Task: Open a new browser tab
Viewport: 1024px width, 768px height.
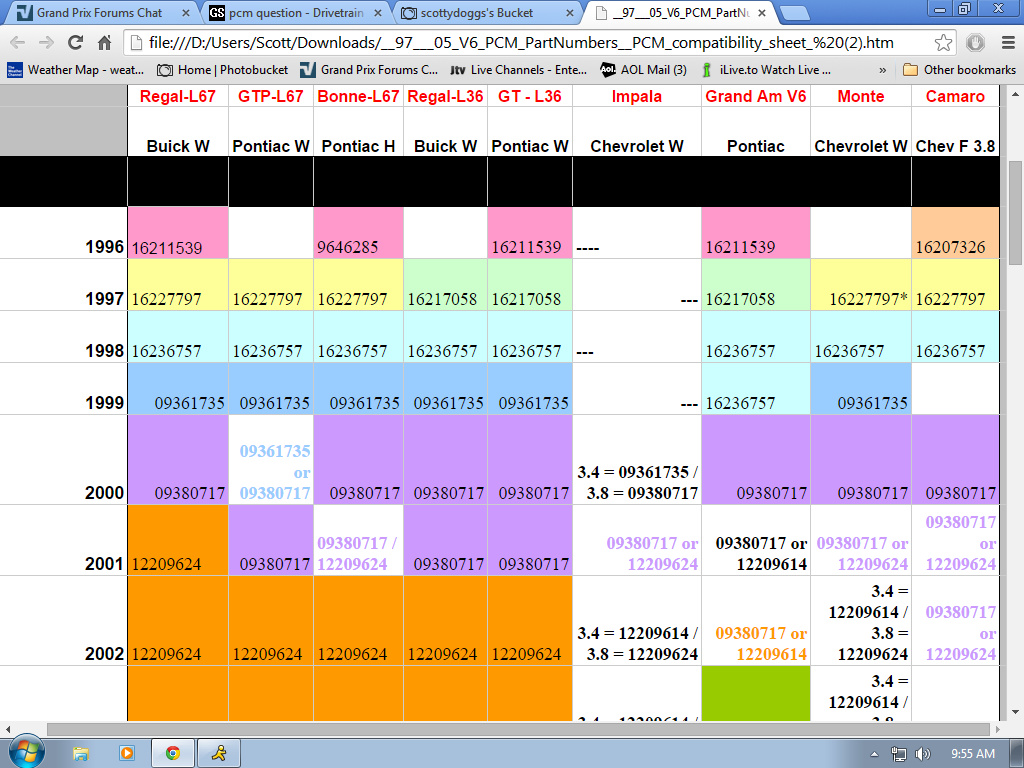Action: tap(794, 13)
